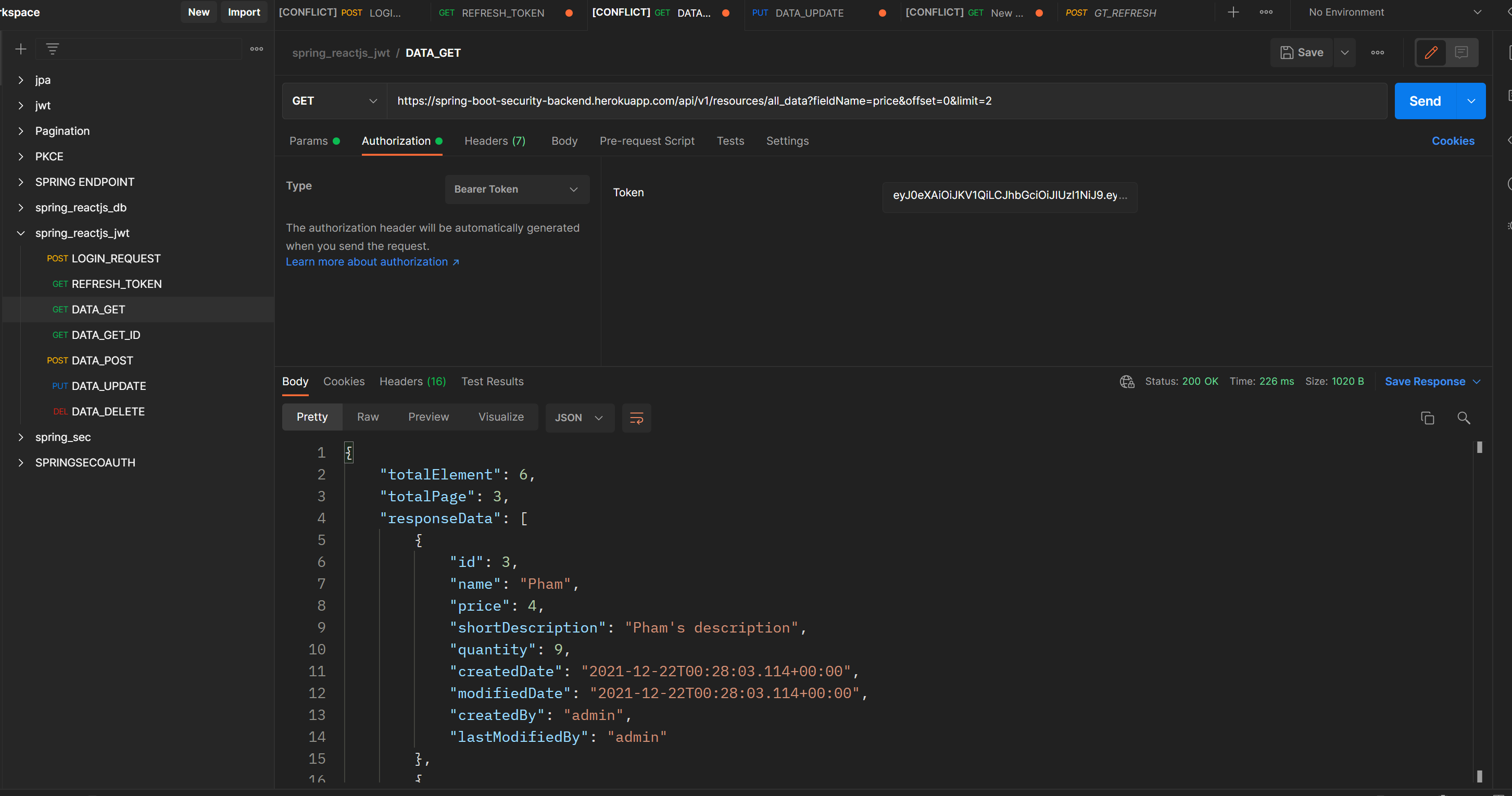1512x796 pixels.
Task: Click the Send button
Action: pyautogui.click(x=1426, y=101)
